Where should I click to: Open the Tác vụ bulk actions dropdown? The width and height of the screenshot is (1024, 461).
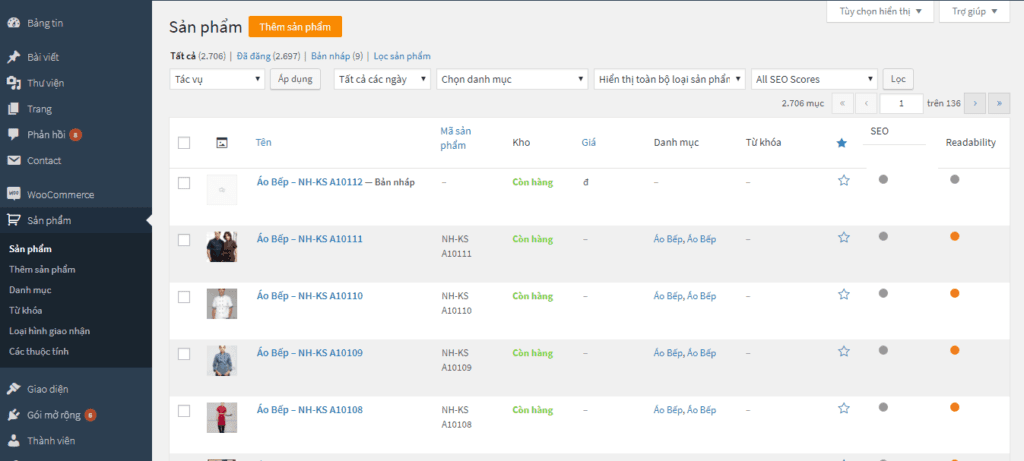pos(217,79)
